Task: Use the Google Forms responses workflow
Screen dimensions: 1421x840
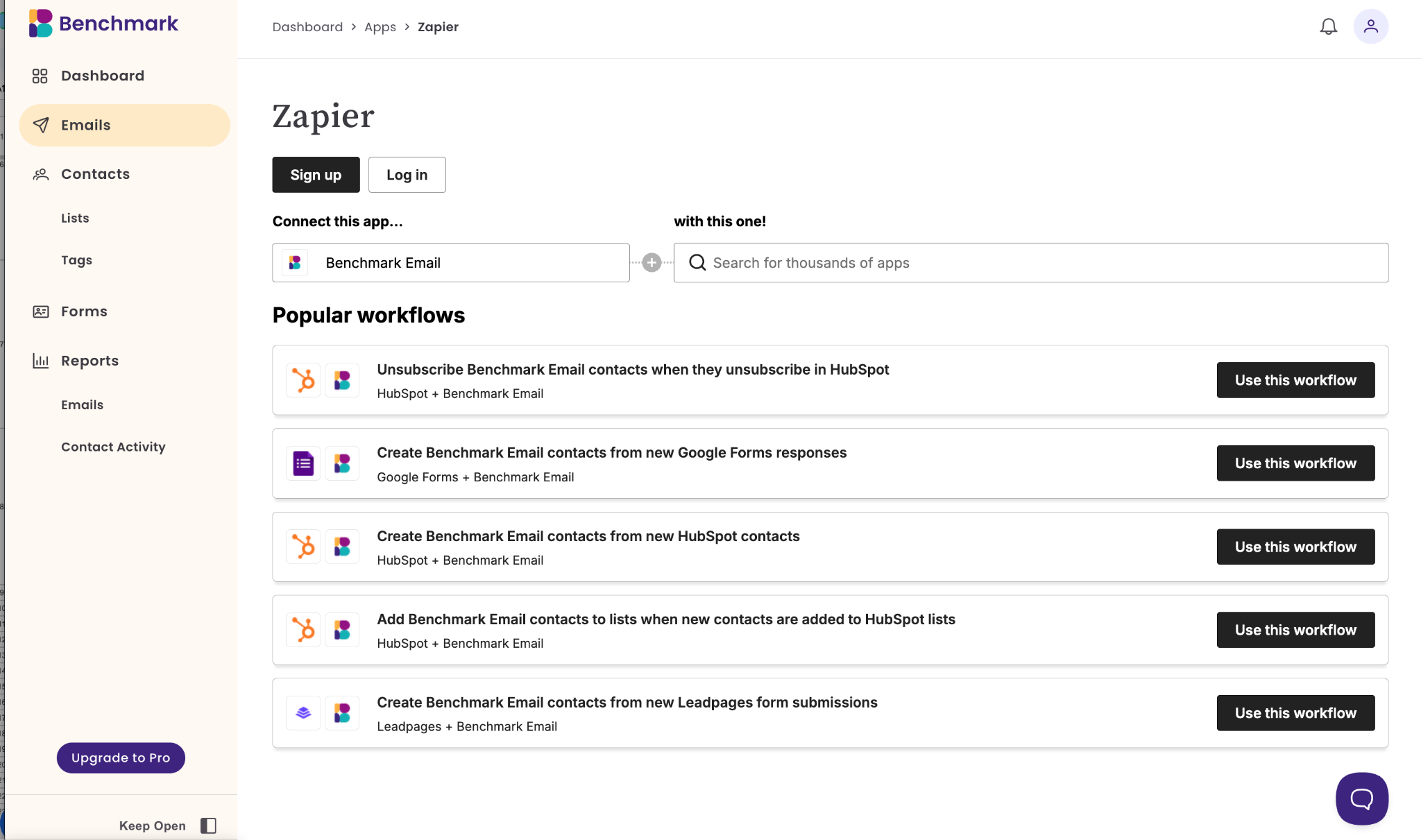Action: (x=1295, y=463)
